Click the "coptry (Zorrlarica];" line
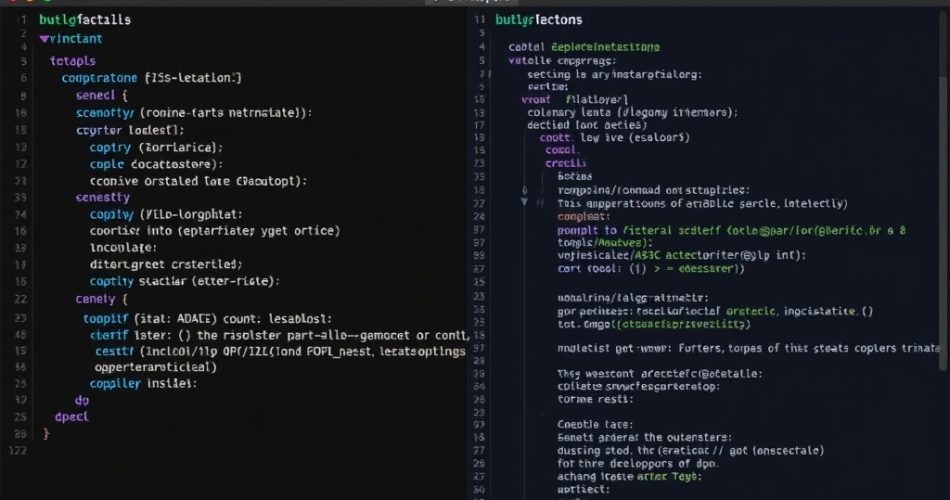Viewport: 950px width, 500px height. (x=156, y=148)
